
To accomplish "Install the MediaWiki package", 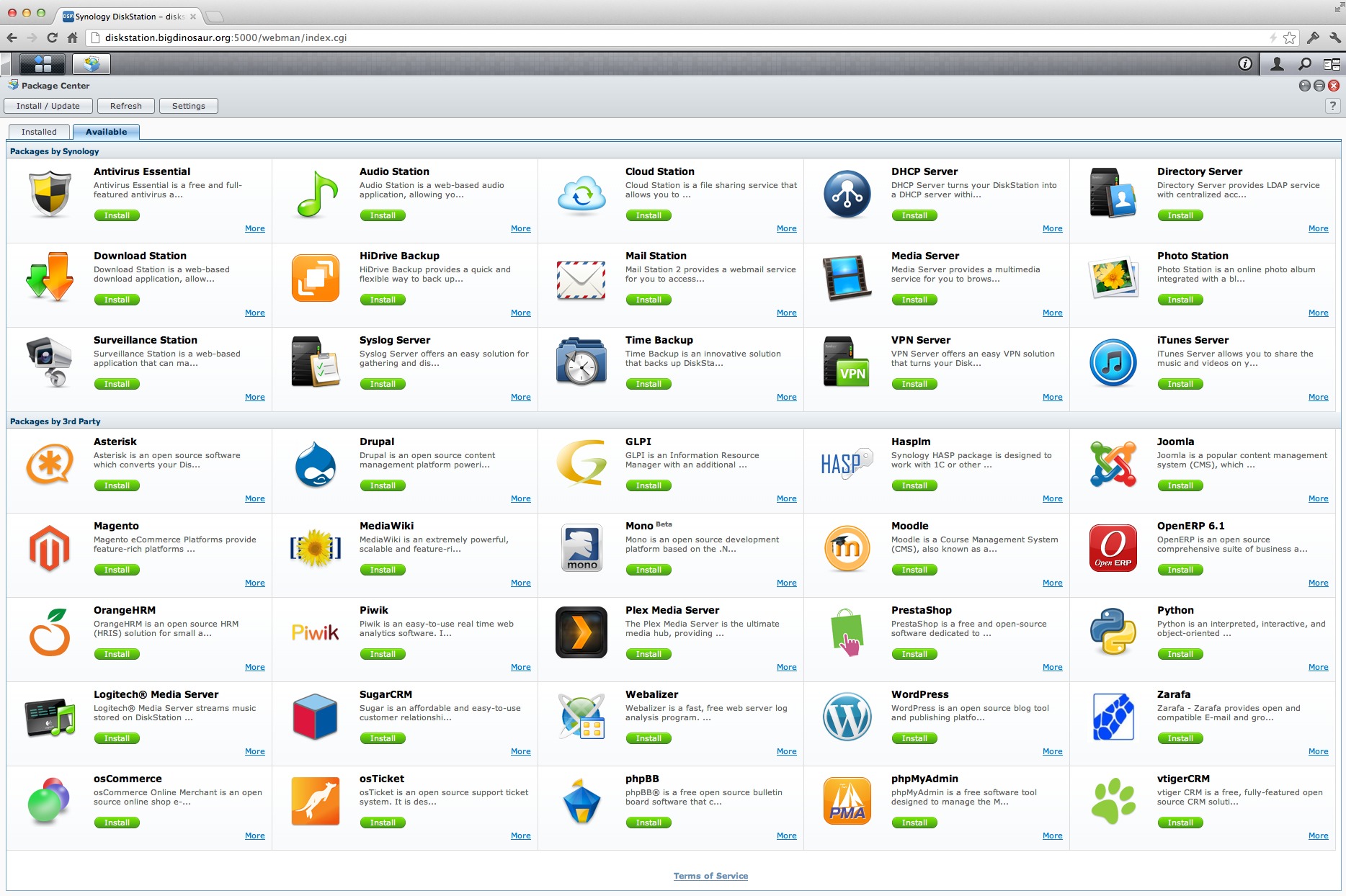I will [x=383, y=570].
